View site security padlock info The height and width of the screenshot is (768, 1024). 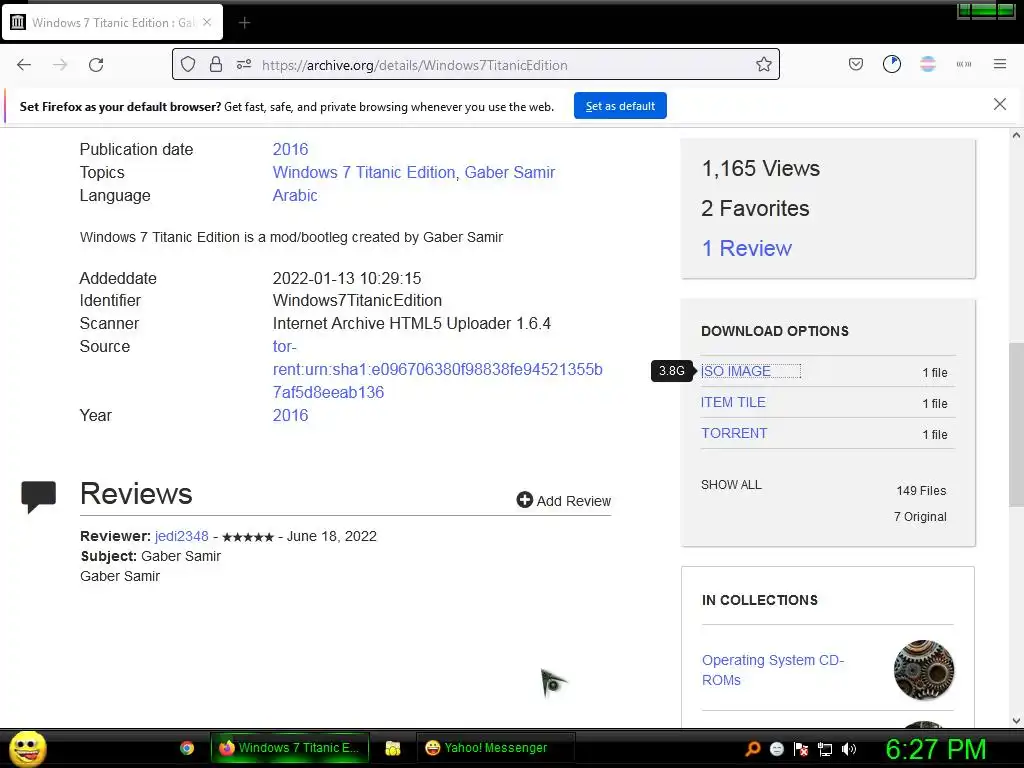[216, 65]
